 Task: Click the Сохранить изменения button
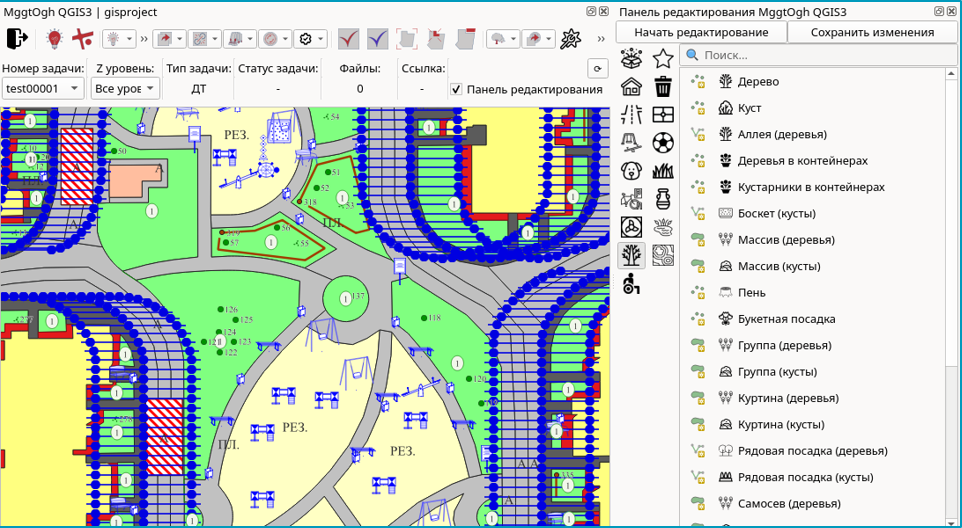[x=872, y=32]
